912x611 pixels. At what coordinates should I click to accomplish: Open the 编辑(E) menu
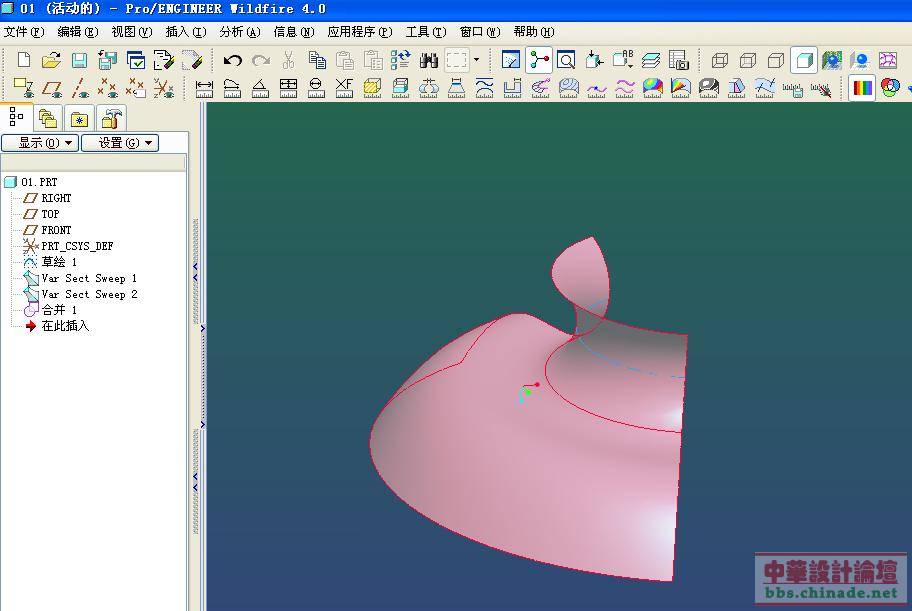78,32
